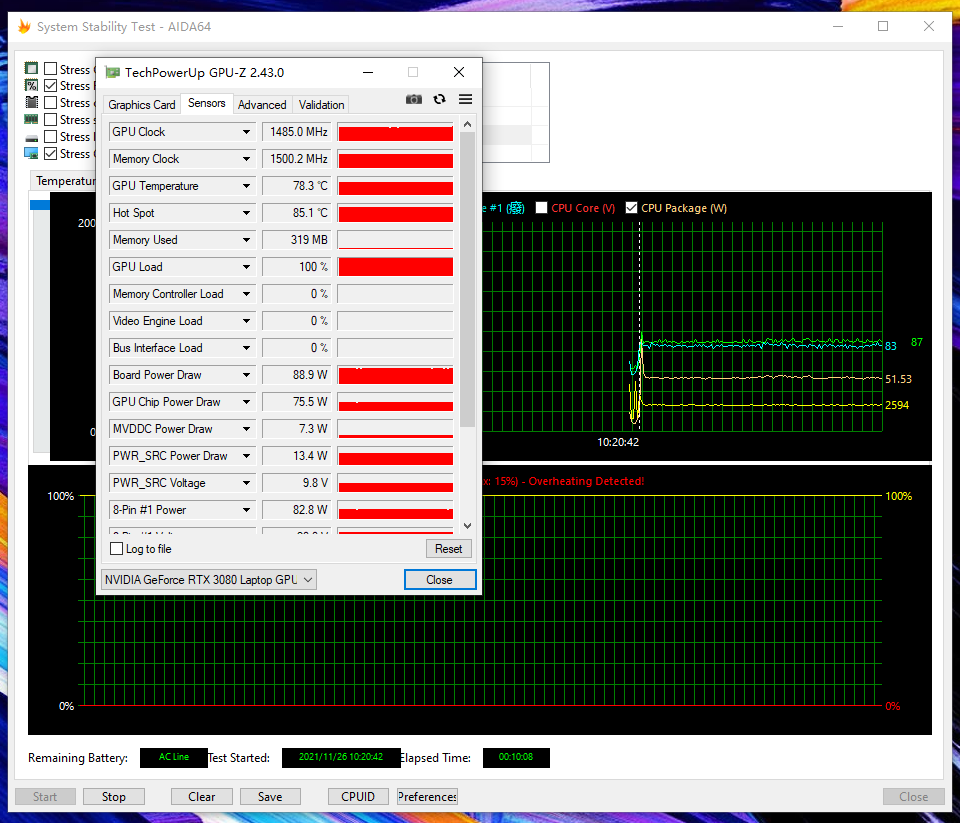This screenshot has height=823, width=960.
Task: Click the GPU-Z graphics card title icon
Action: (x=112, y=73)
